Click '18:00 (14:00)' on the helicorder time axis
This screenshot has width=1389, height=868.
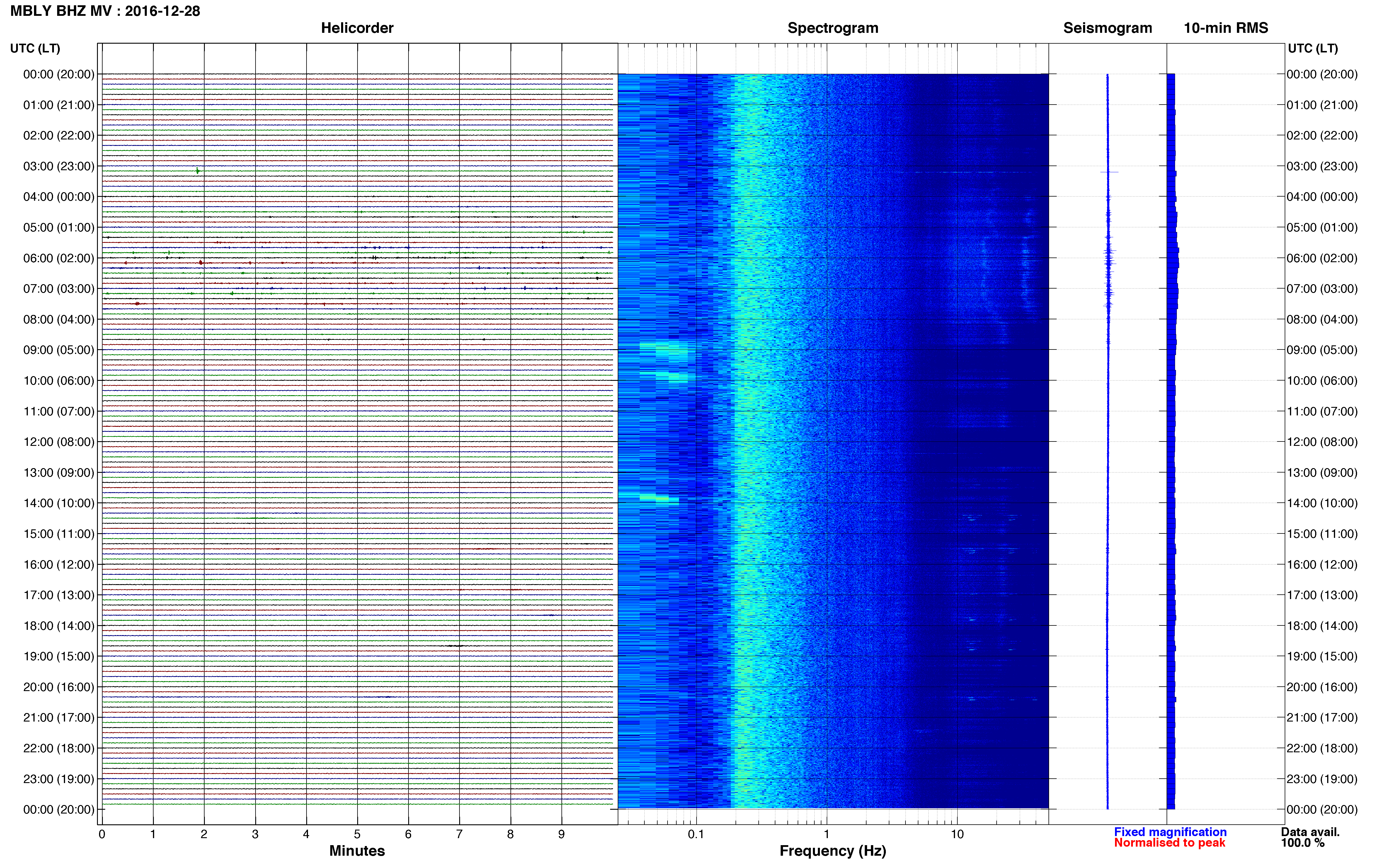59,626
